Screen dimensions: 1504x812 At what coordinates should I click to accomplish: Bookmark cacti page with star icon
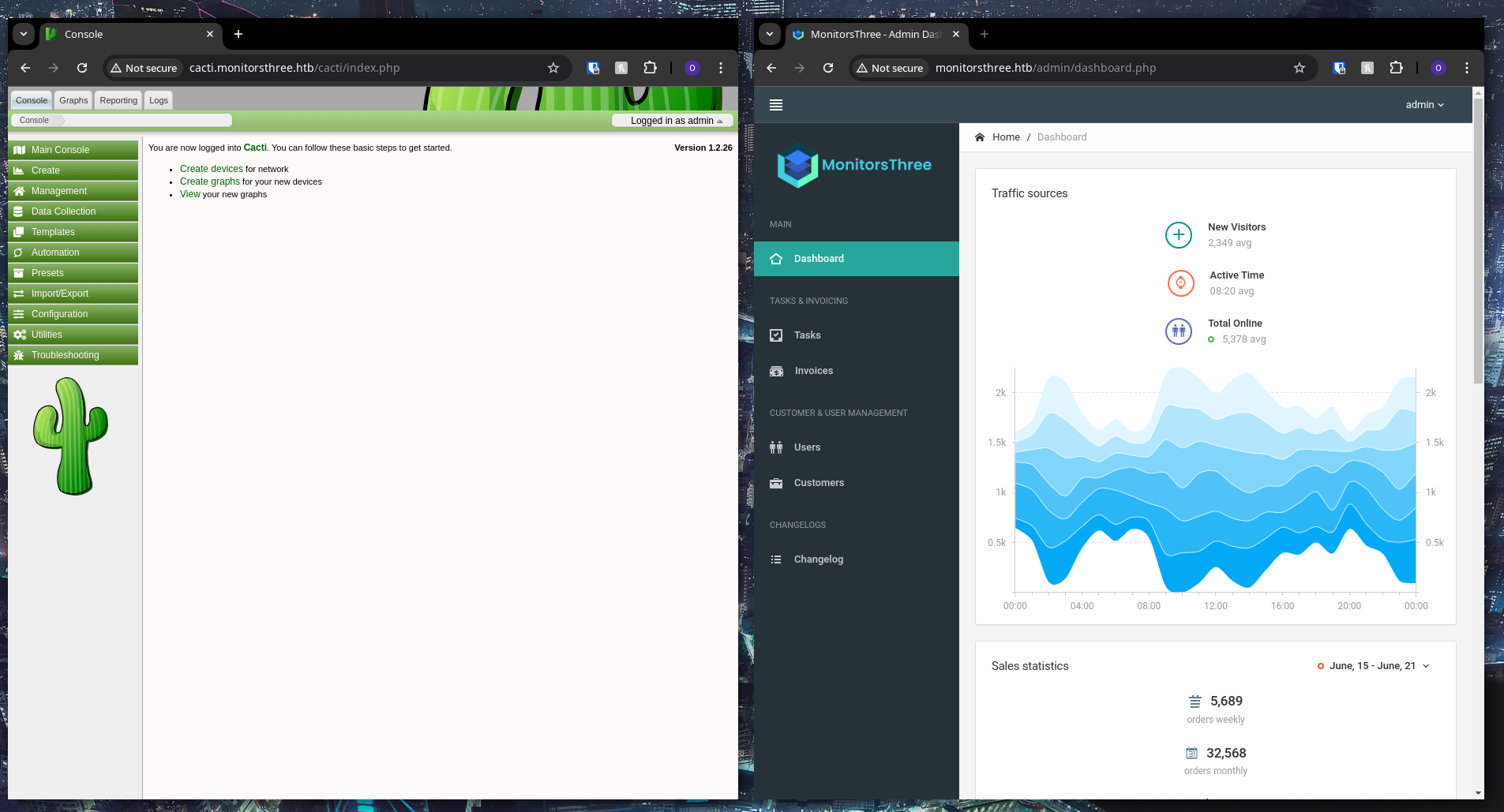click(x=553, y=68)
